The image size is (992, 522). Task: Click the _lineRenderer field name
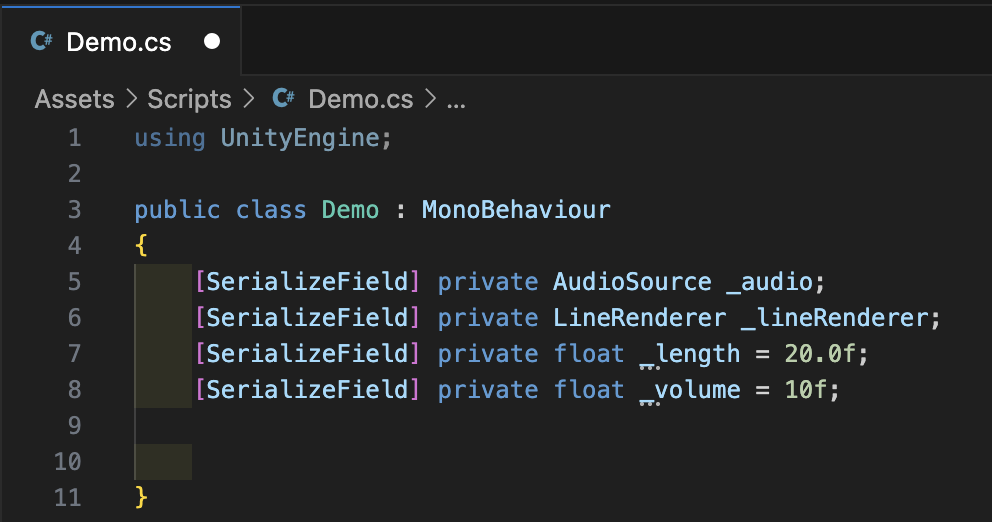tap(834, 318)
